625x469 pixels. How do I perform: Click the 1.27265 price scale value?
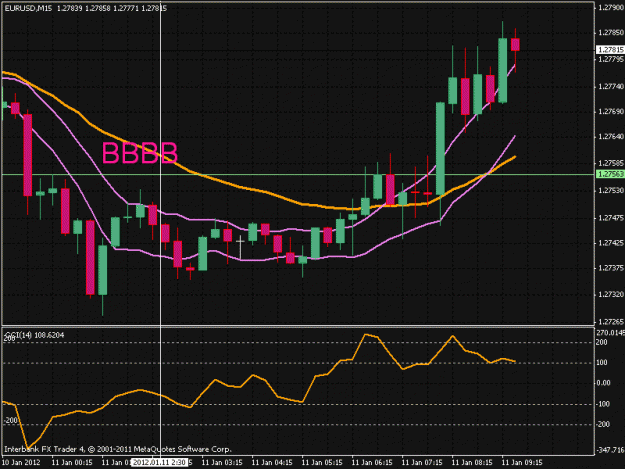click(611, 322)
